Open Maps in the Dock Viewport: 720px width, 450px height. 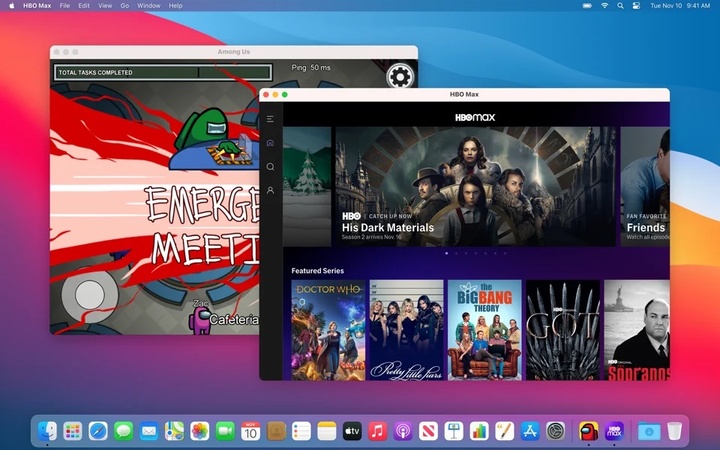[174, 431]
